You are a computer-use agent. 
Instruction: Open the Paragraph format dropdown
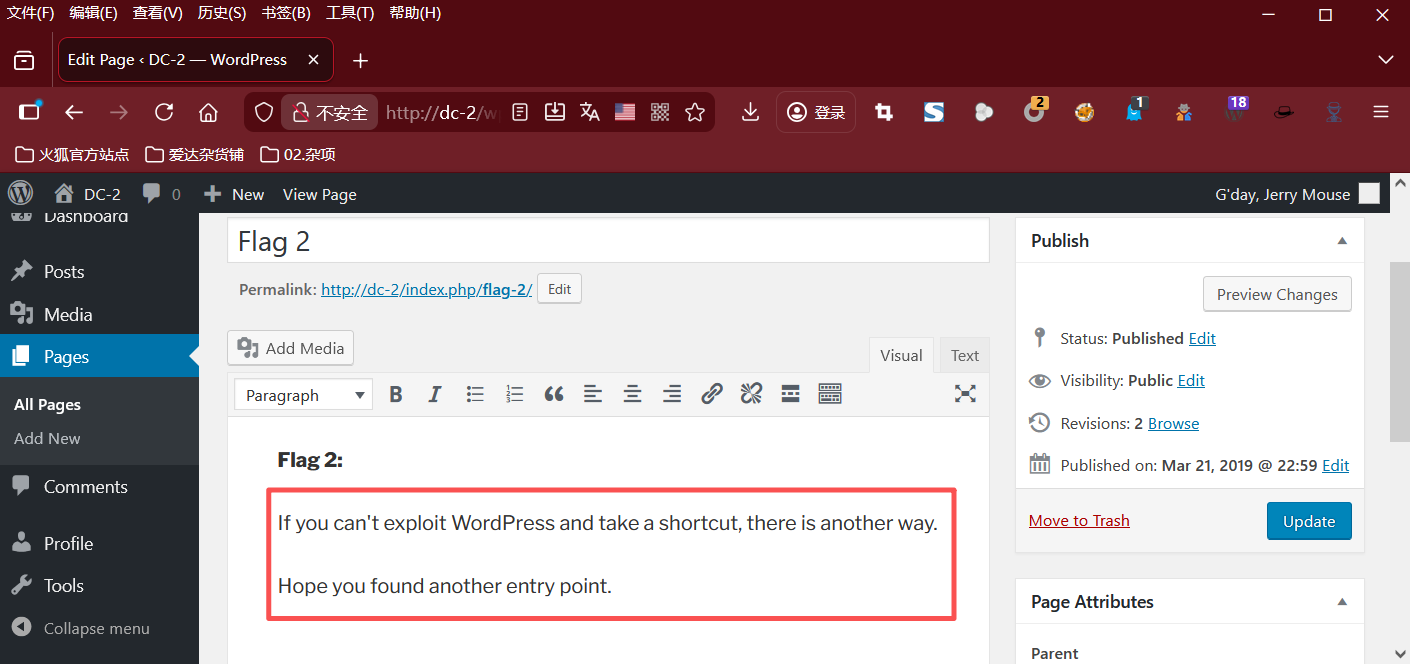click(x=303, y=395)
